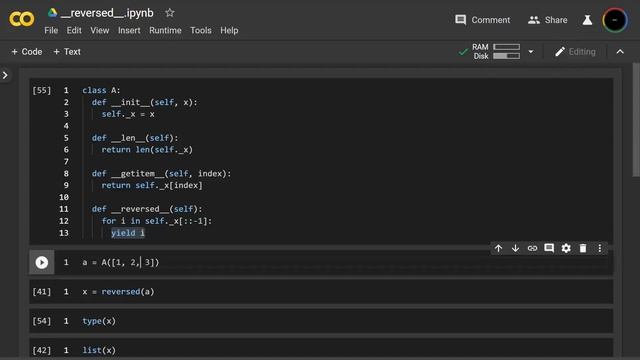Click the line 'x = reversed(a)'
The height and width of the screenshot is (360, 640).
coord(118,292)
